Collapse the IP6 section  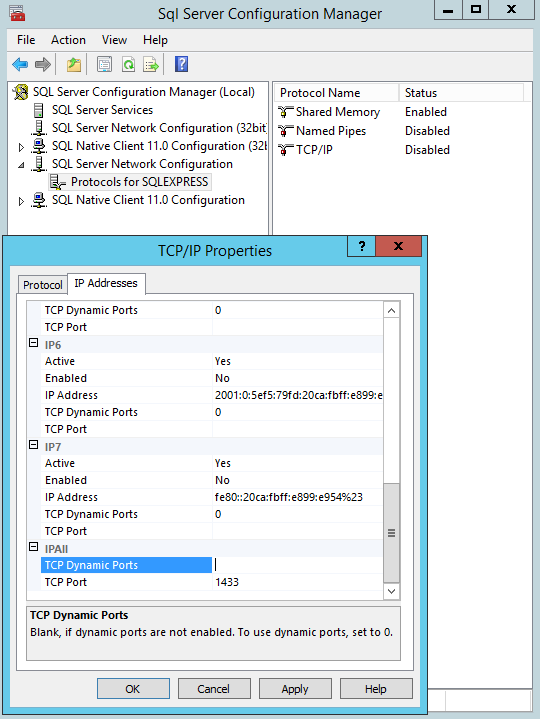(x=33, y=343)
